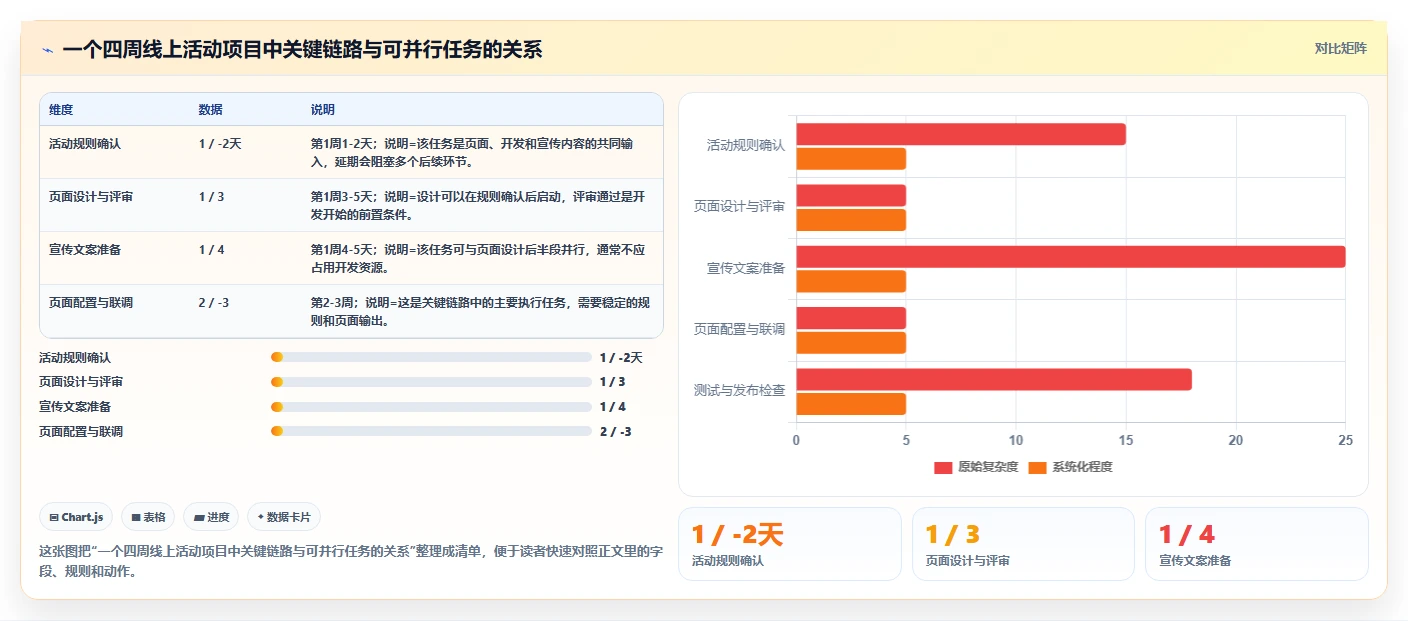The image size is (1408, 621).
Task: Click the description text for 宣传文案准备 row
Action: [478, 259]
